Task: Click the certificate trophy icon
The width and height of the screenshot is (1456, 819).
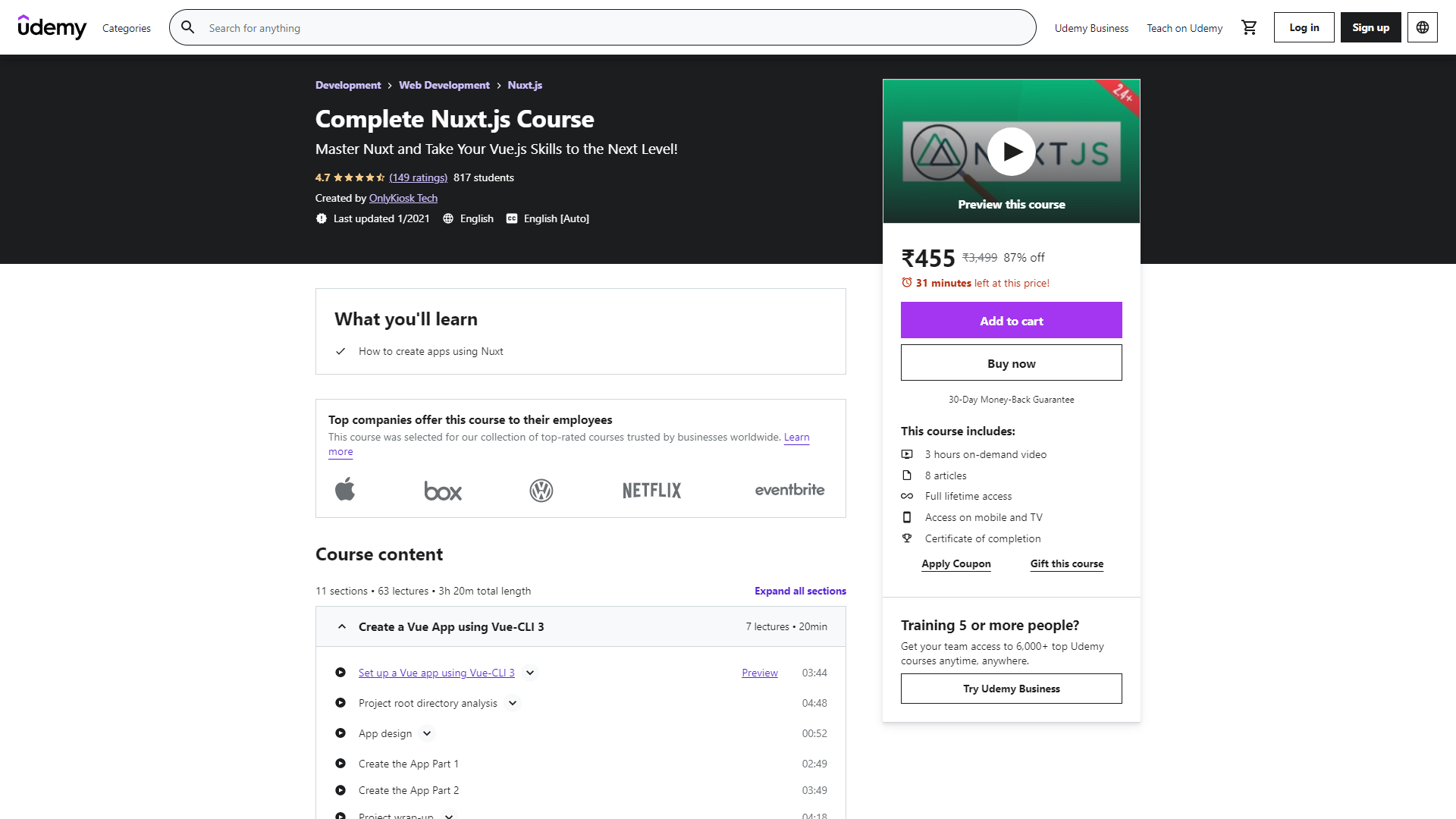Action: click(907, 538)
